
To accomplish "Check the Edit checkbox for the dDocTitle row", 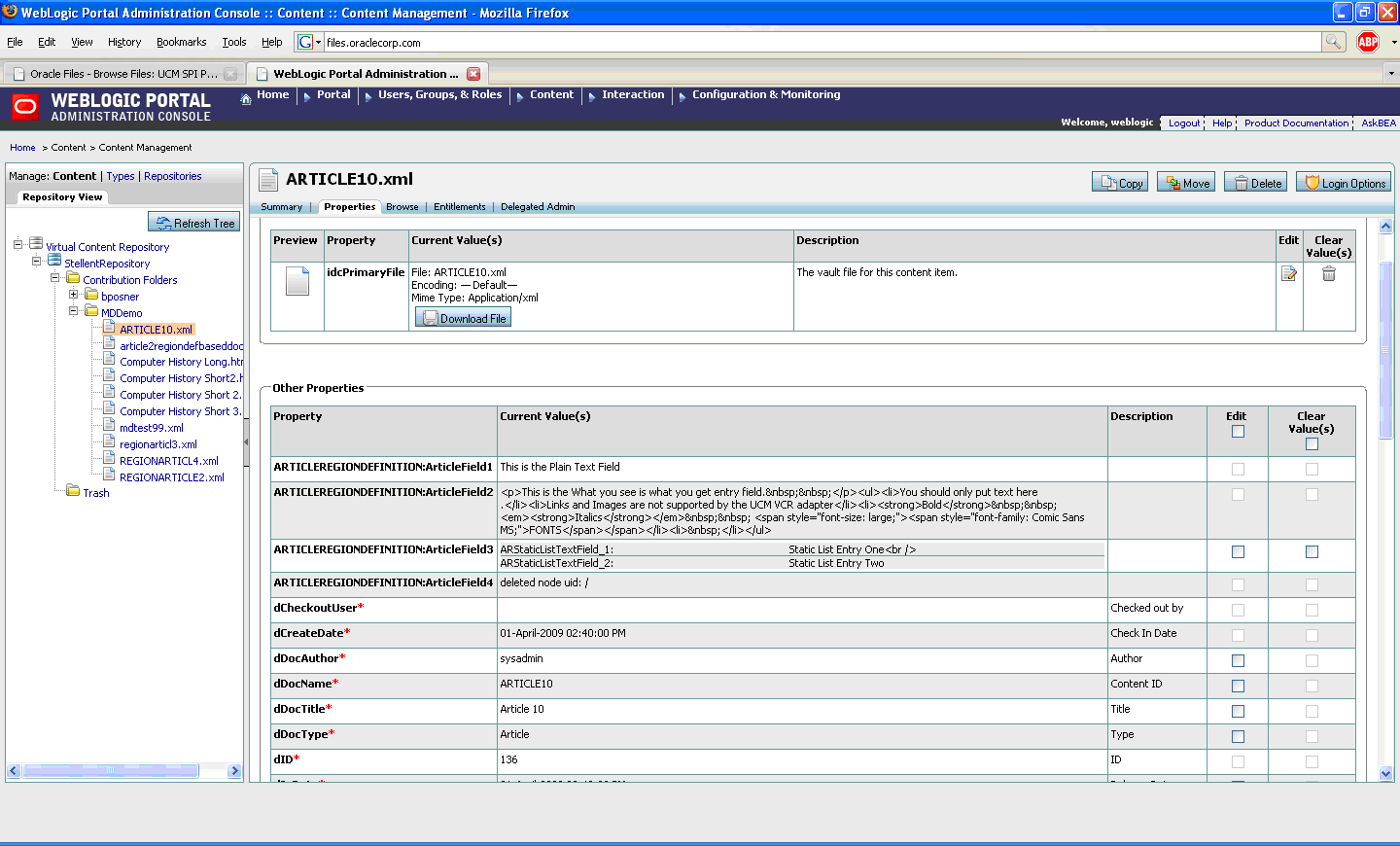I will [1237, 711].
